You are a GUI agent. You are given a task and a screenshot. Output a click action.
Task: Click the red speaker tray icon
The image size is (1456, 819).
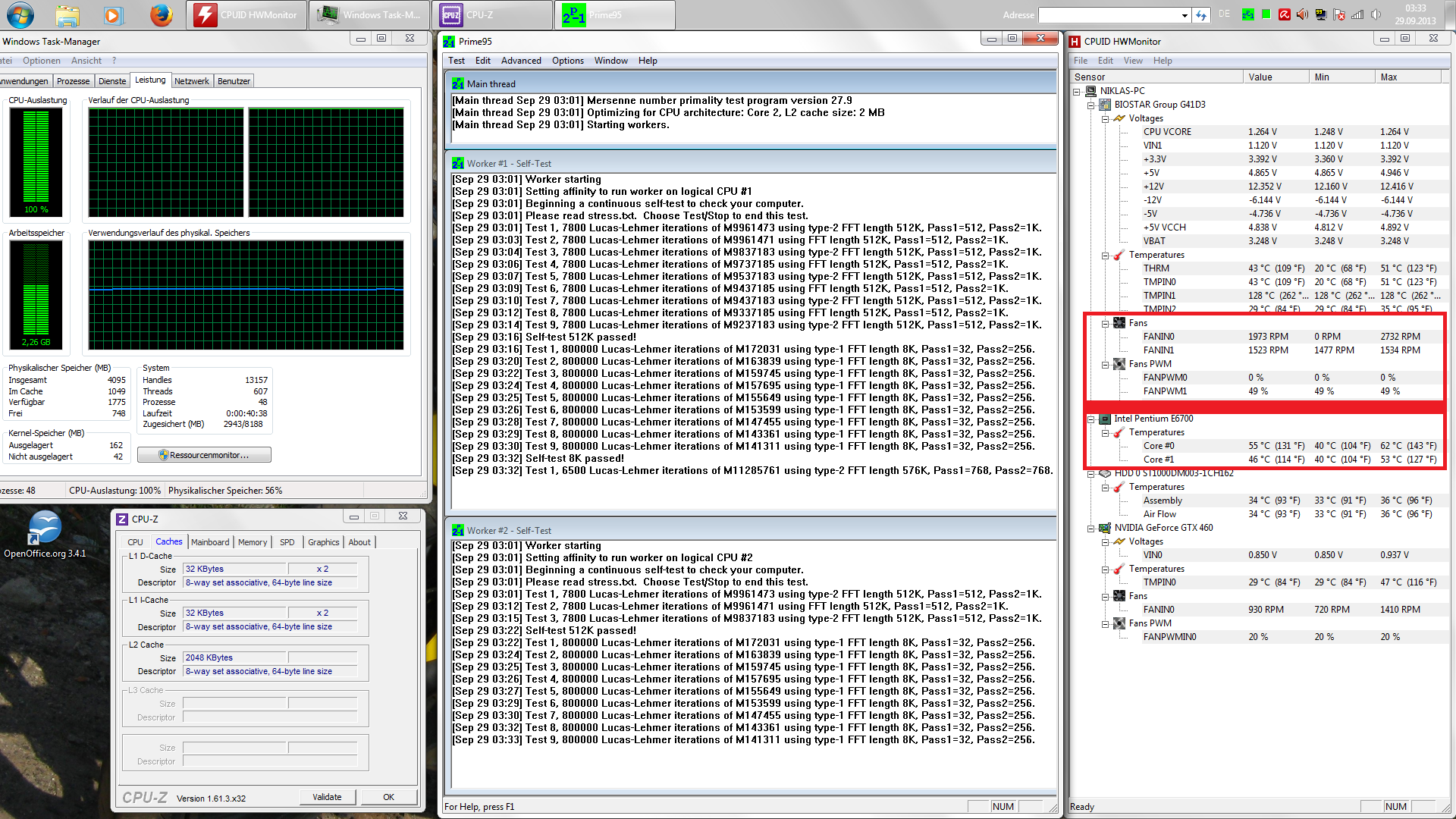click(1303, 14)
